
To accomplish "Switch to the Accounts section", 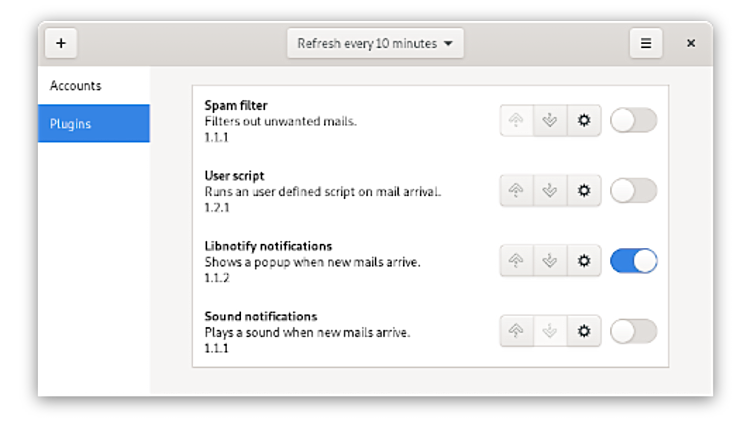I will point(94,86).
